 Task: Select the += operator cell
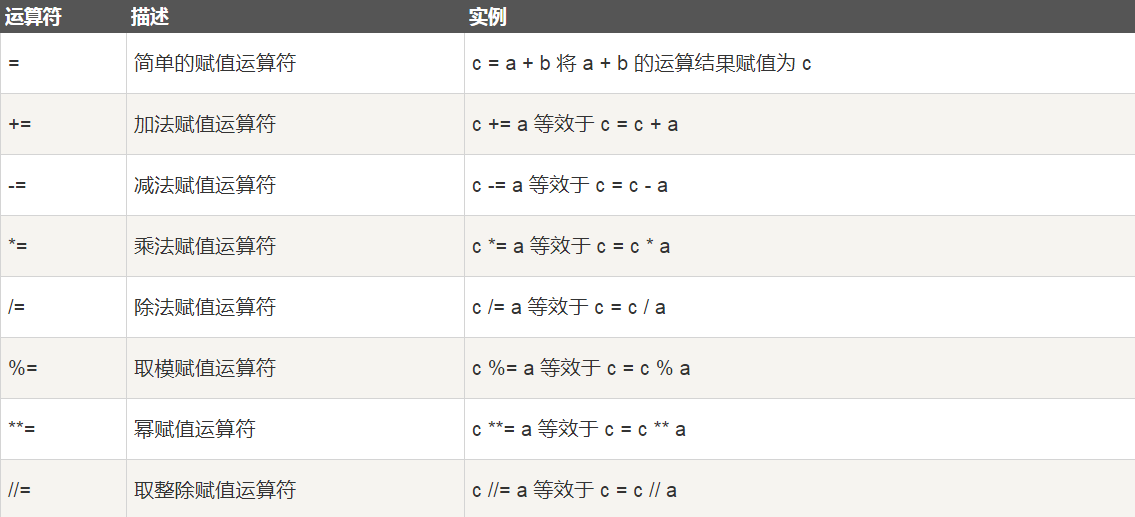(18, 125)
